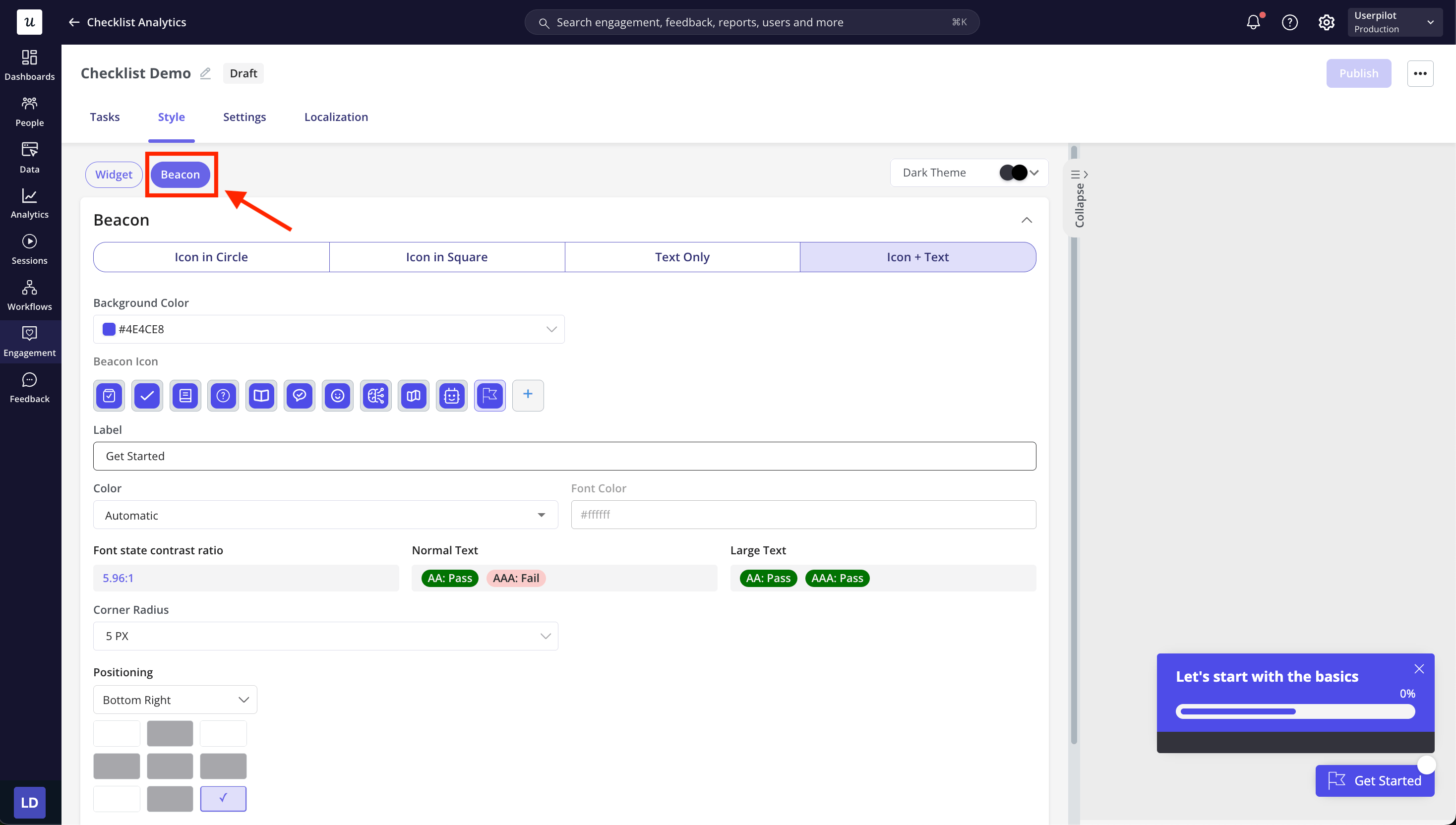
Task: Select the Beacon pill tab
Action: click(x=180, y=175)
